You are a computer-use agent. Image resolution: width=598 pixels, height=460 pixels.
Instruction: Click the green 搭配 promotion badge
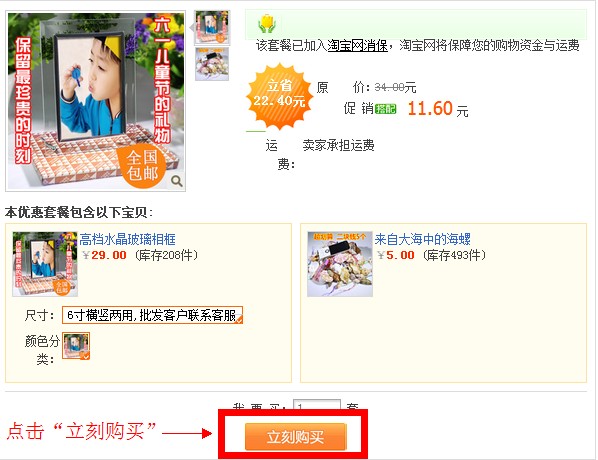(386, 109)
